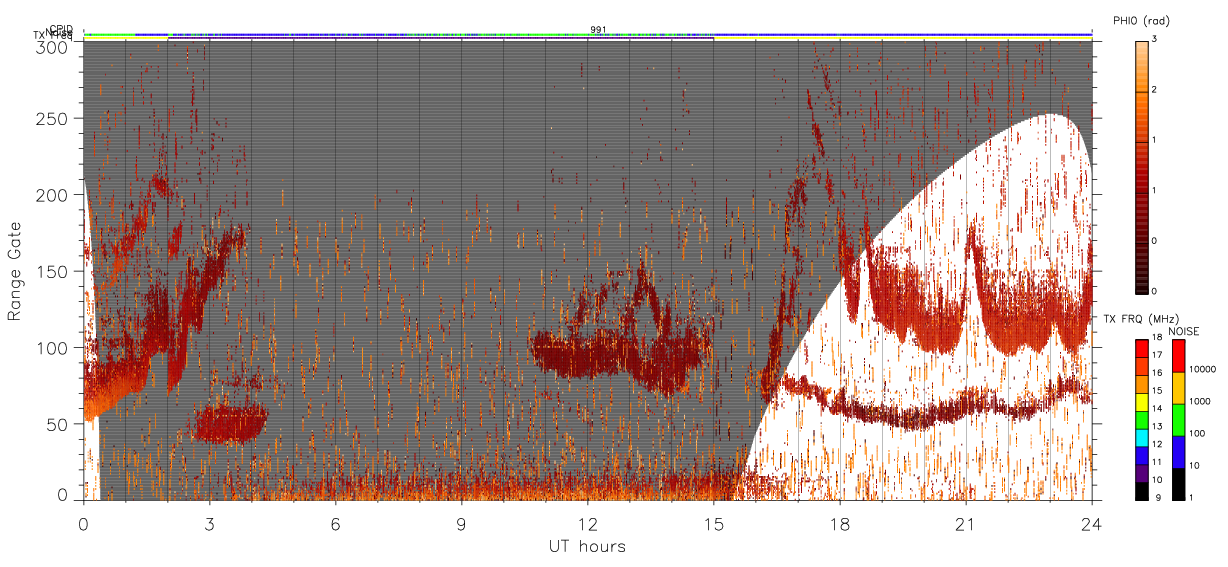Click the '17' label in TX FRQ legend

point(1157,356)
